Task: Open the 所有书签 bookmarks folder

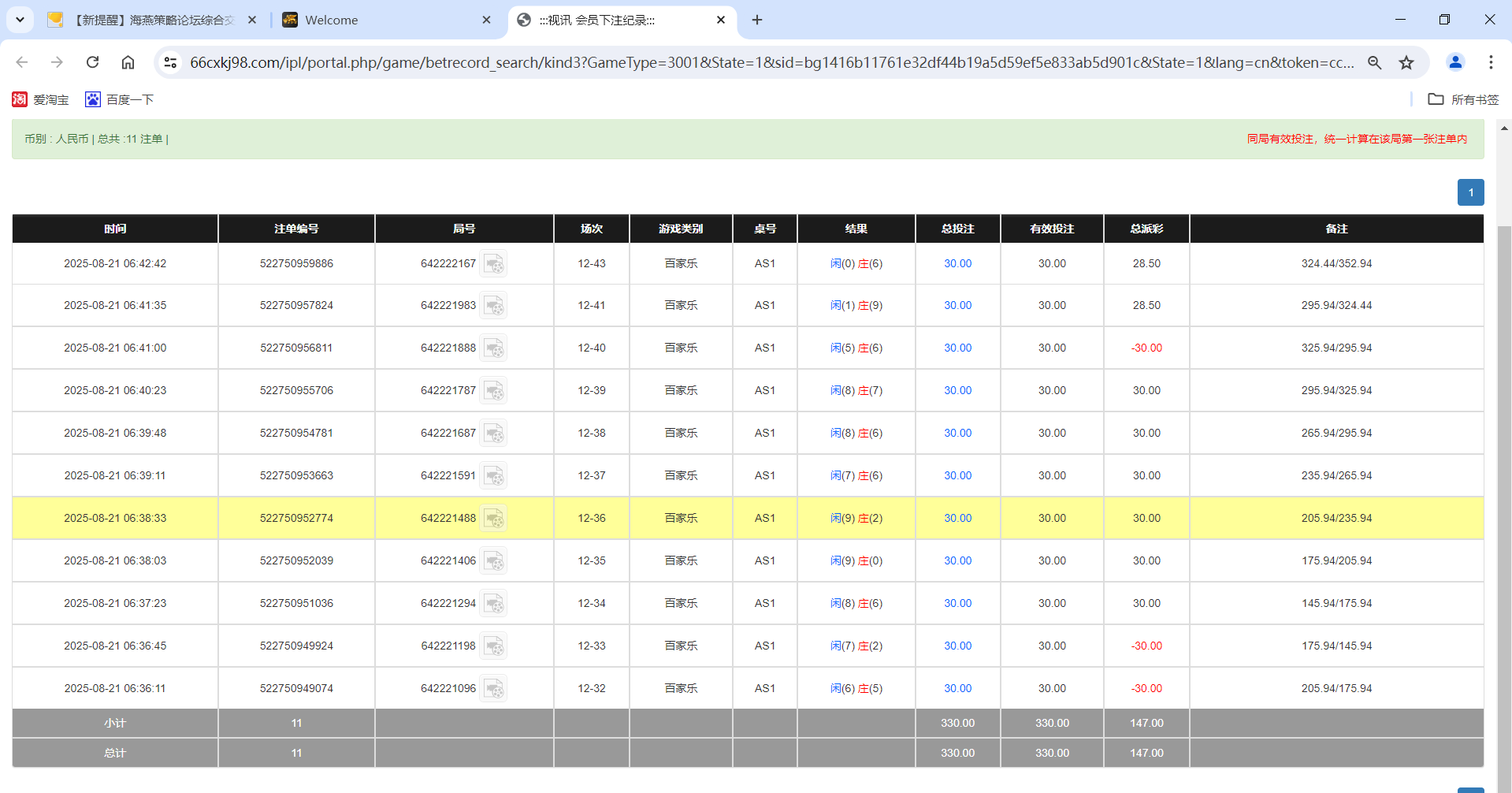Action: (x=1463, y=99)
